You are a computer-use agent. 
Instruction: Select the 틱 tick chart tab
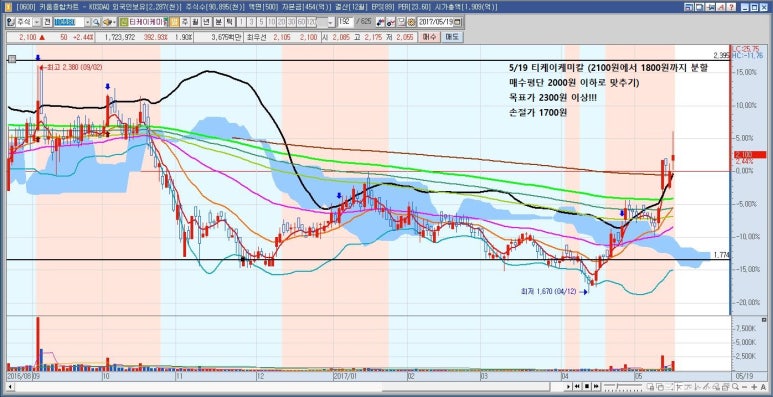click(x=228, y=23)
